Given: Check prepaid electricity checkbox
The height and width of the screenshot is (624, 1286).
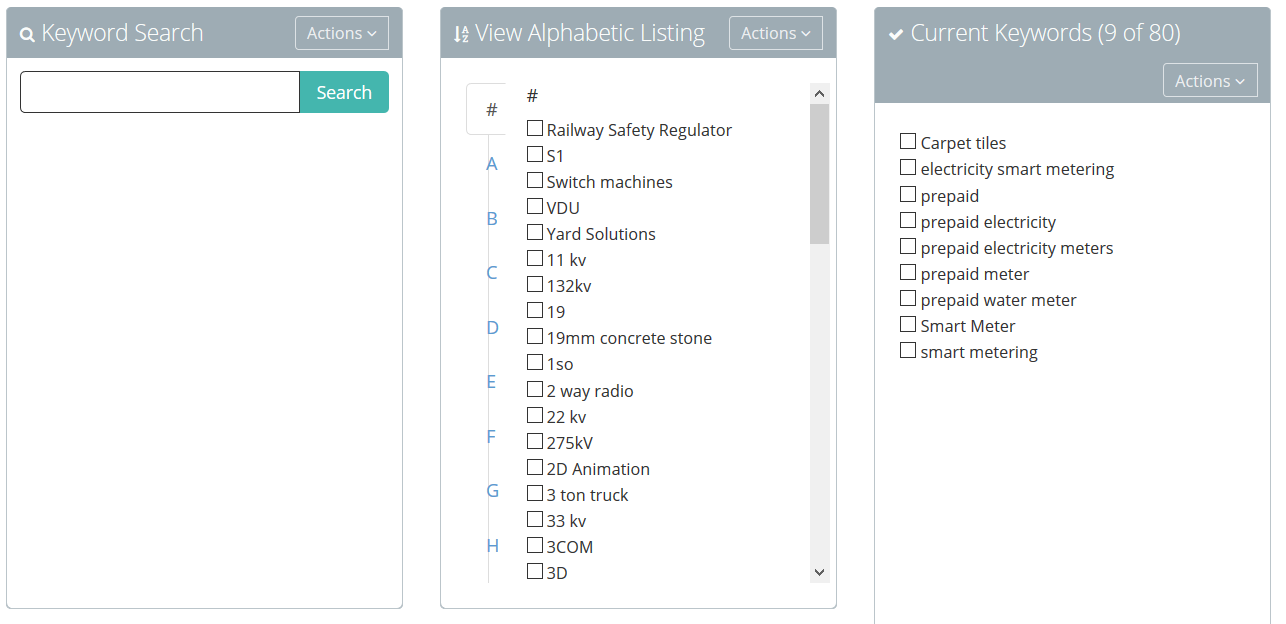Looking at the screenshot, I should tap(908, 220).
